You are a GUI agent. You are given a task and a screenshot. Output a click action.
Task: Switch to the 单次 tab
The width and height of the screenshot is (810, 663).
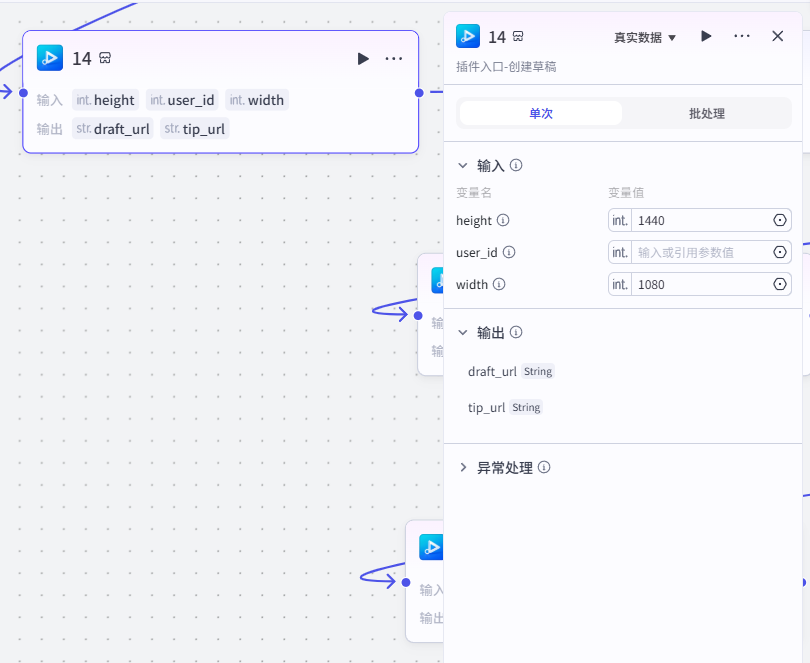click(x=541, y=113)
